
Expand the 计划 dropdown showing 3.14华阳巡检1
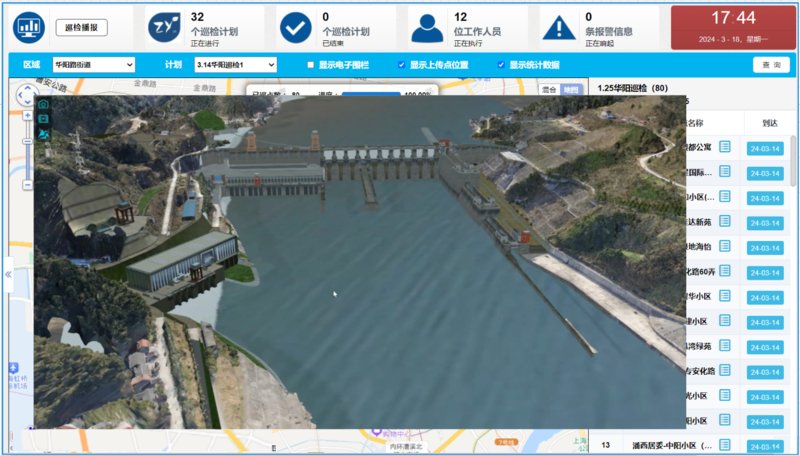coord(233,65)
